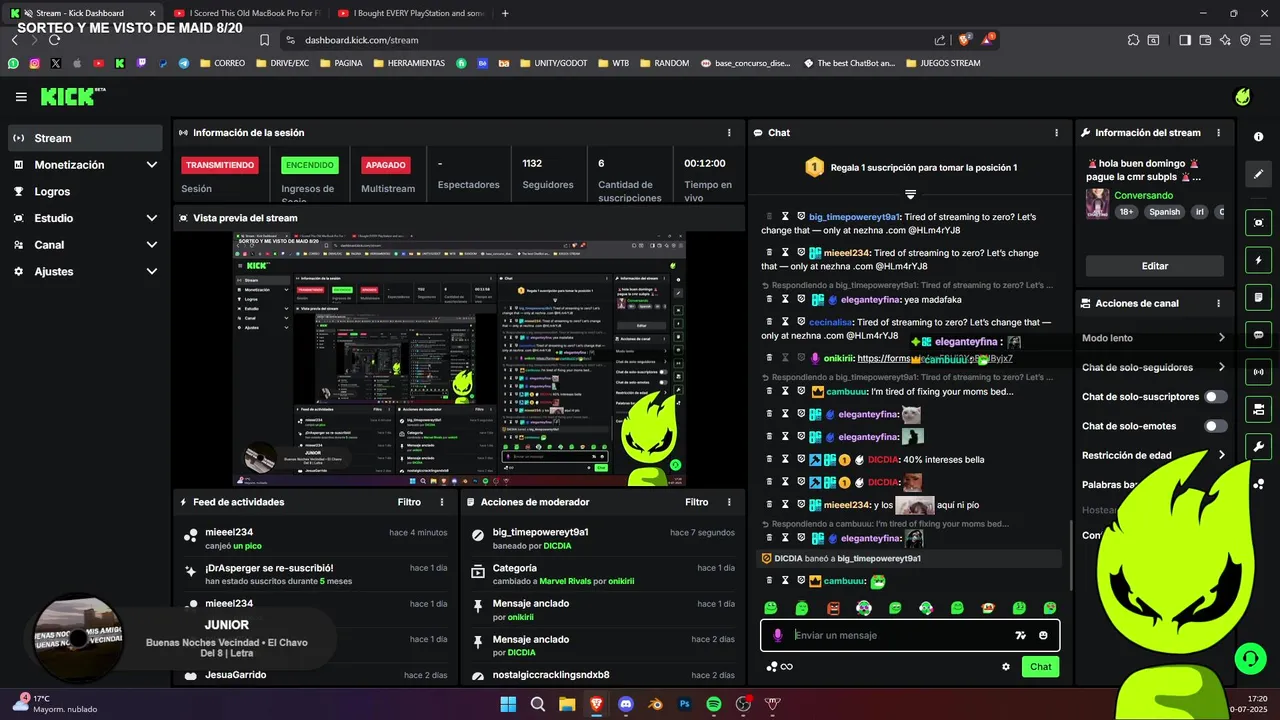Switch to 'I Bought EVERY PlayStation' tab
The width and height of the screenshot is (1280, 720).
coord(411,13)
